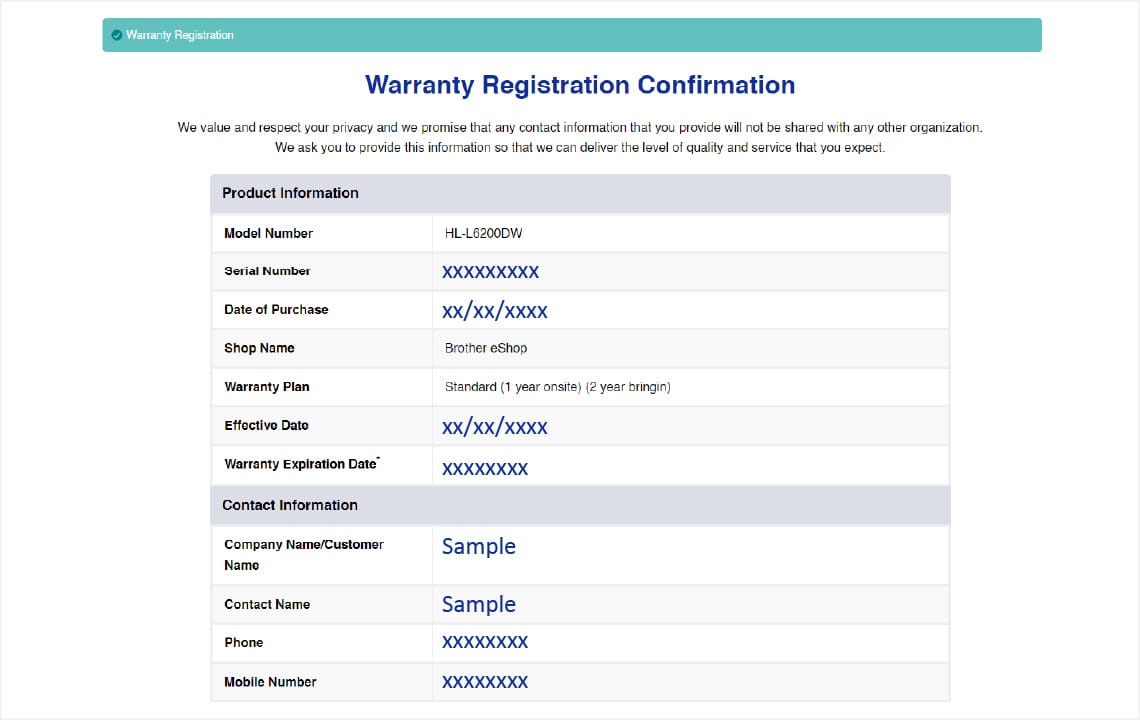
Task: Select the Brother eShop shop name
Action: click(x=485, y=348)
